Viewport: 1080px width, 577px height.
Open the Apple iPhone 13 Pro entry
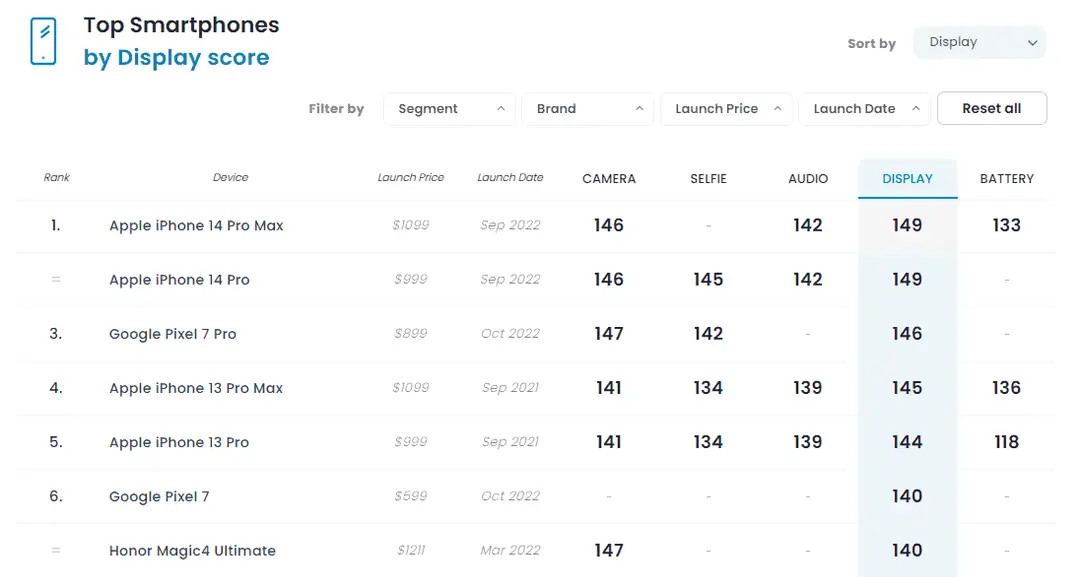tap(179, 443)
